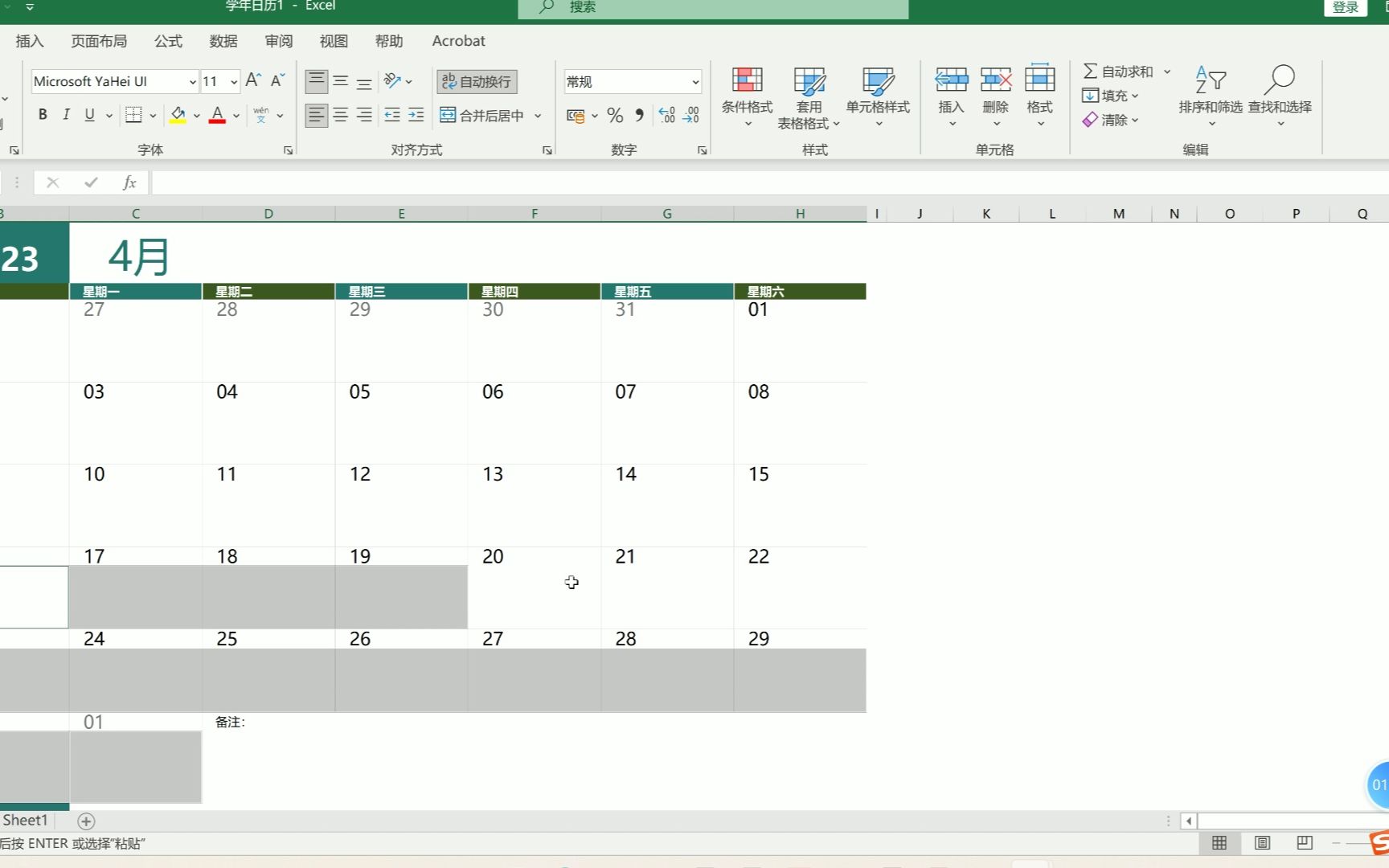Decrease the cell indent
Screen dimensions: 1389x868
392,115
